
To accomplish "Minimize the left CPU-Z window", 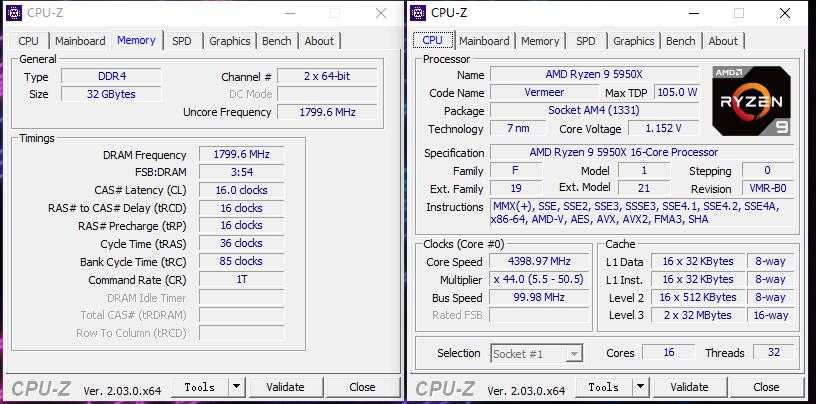I will (290, 14).
